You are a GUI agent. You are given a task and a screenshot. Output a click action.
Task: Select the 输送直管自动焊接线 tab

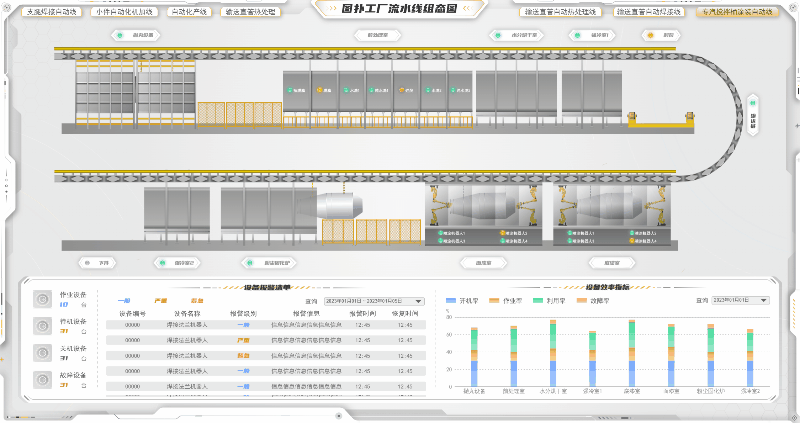pos(648,12)
